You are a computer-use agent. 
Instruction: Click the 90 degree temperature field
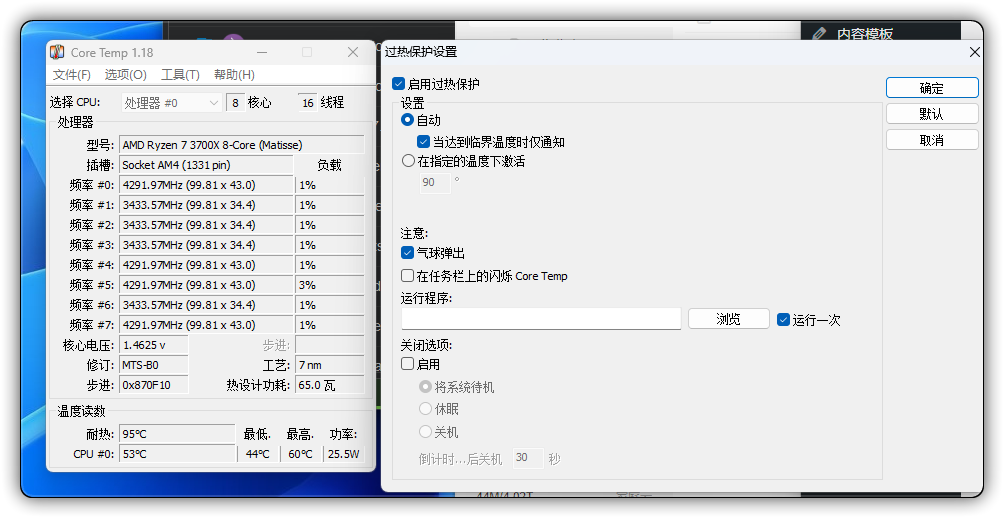point(435,182)
